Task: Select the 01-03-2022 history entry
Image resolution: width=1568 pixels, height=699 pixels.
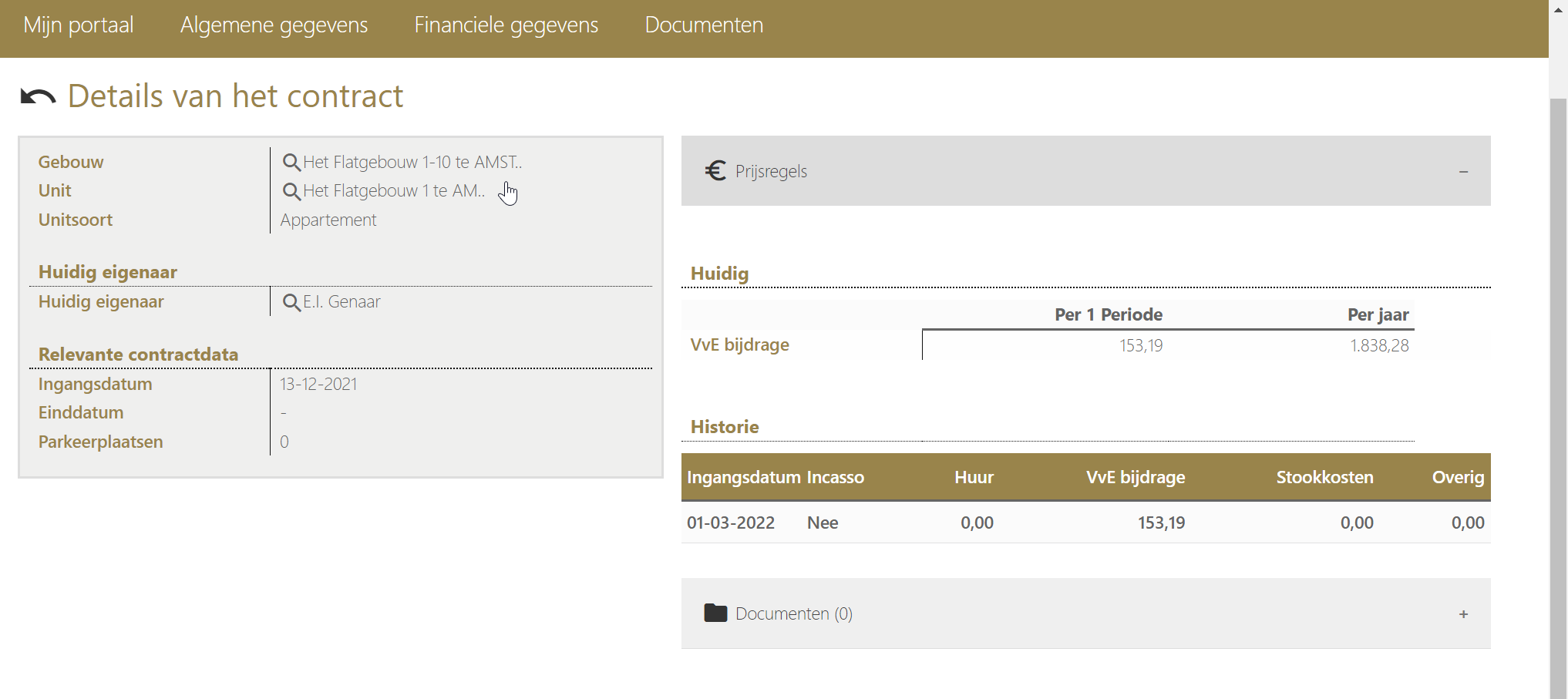Action: click(730, 523)
